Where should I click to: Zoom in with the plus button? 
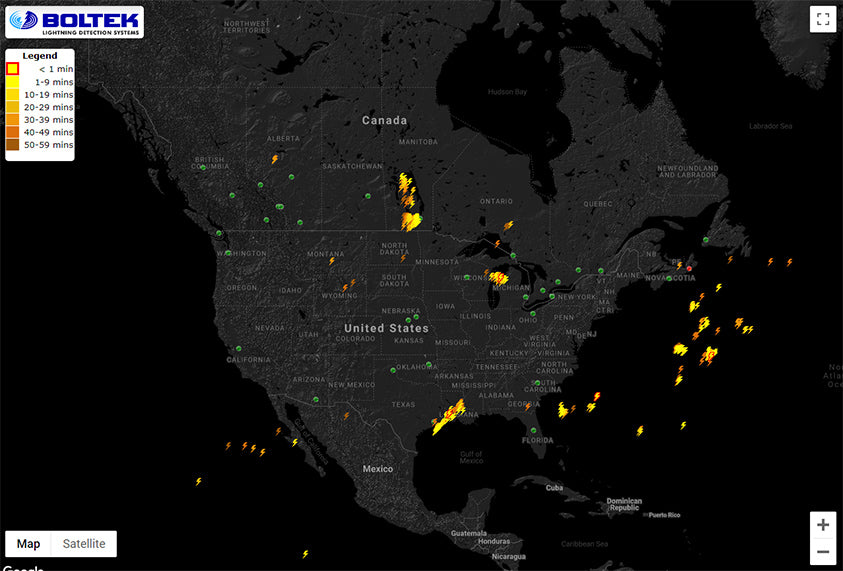(x=822, y=525)
